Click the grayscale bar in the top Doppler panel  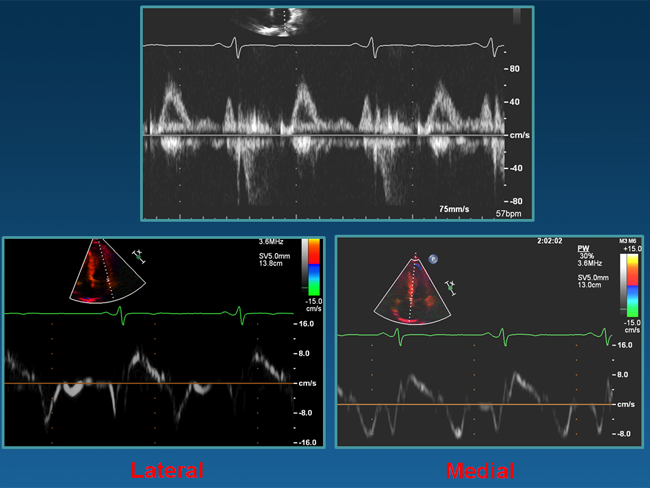point(516,16)
